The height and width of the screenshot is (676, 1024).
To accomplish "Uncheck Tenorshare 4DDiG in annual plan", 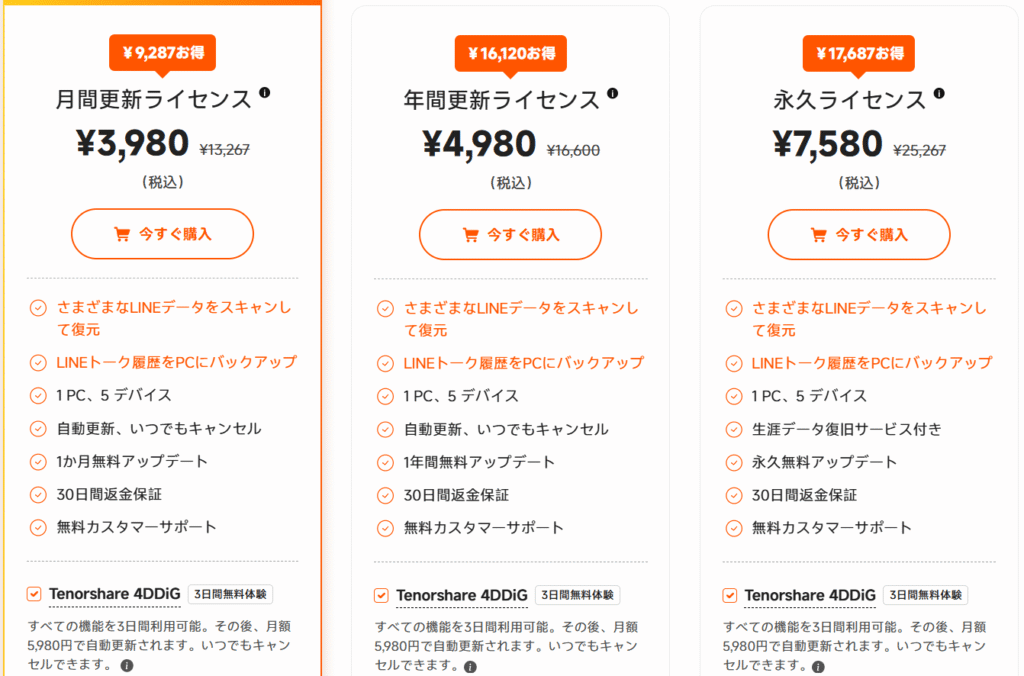I will 381,596.
